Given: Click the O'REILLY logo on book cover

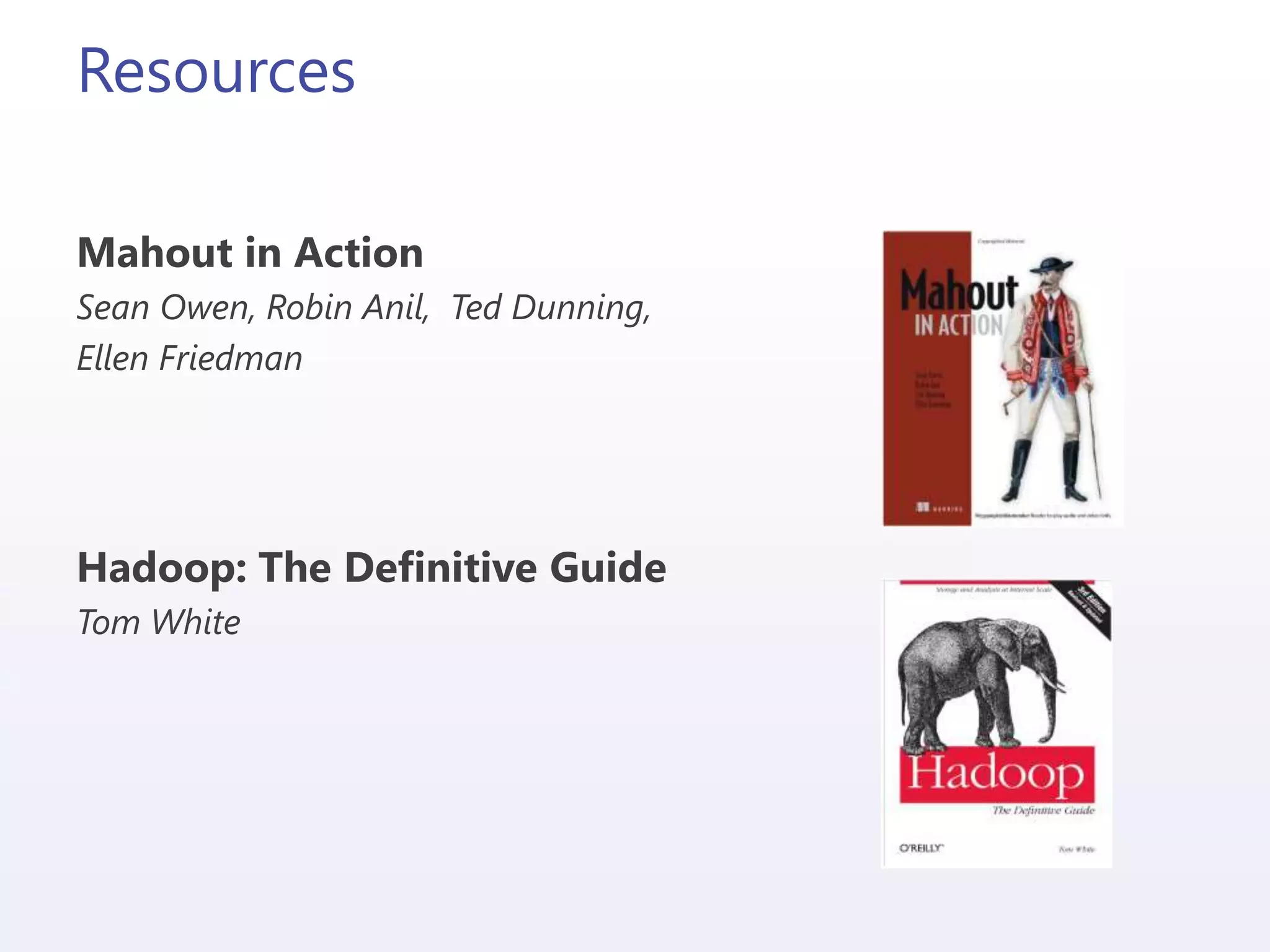Looking at the screenshot, I should coord(921,848).
